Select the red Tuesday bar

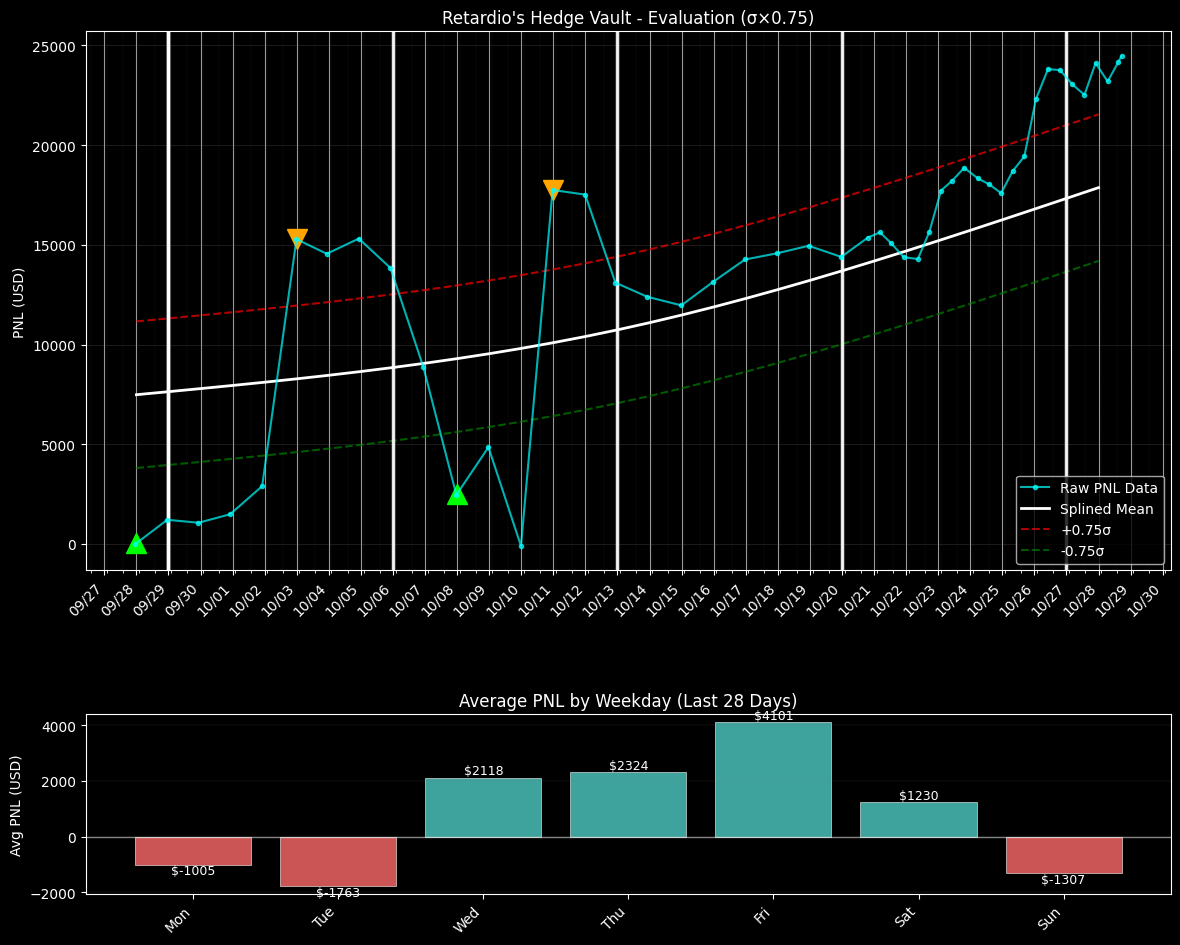tap(338, 861)
